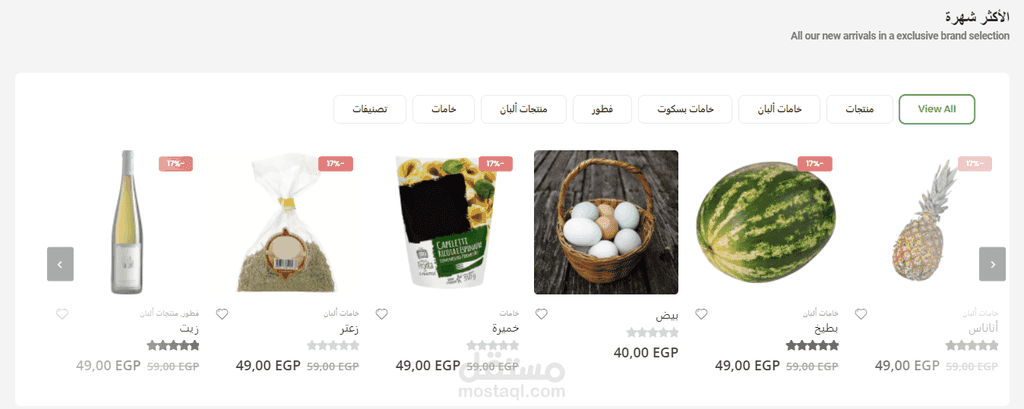Image resolution: width=1024 pixels, height=409 pixels.
Task: Click heart icon beside بطيخ
Action: click(x=701, y=314)
